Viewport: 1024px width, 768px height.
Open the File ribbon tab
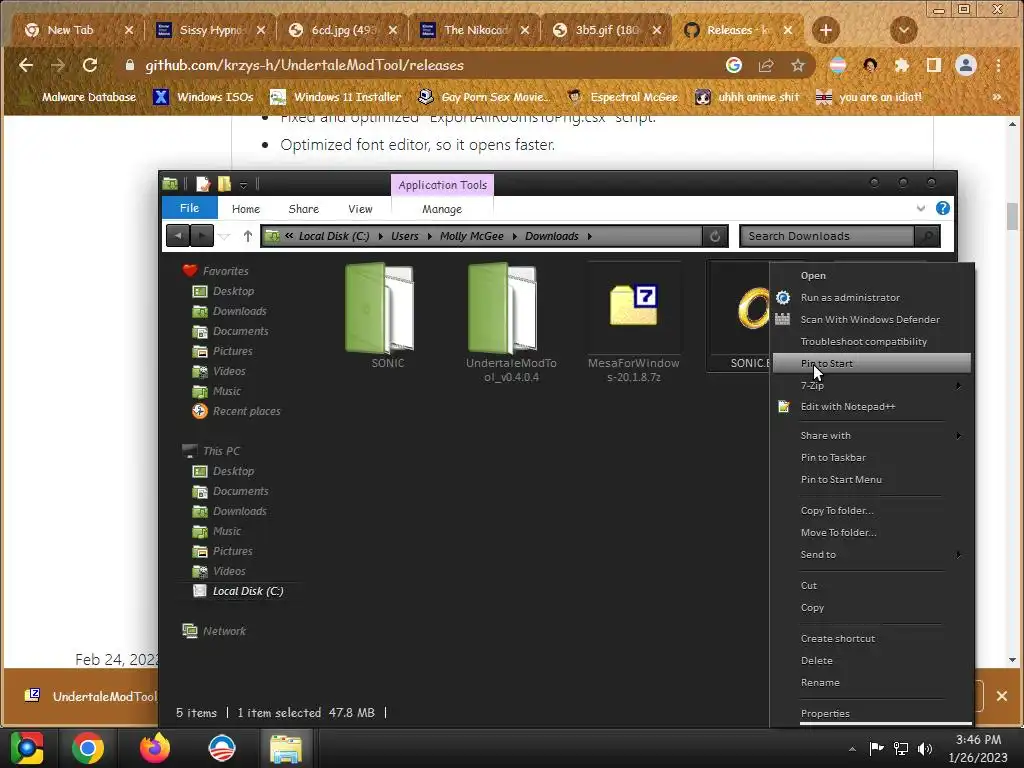189,208
